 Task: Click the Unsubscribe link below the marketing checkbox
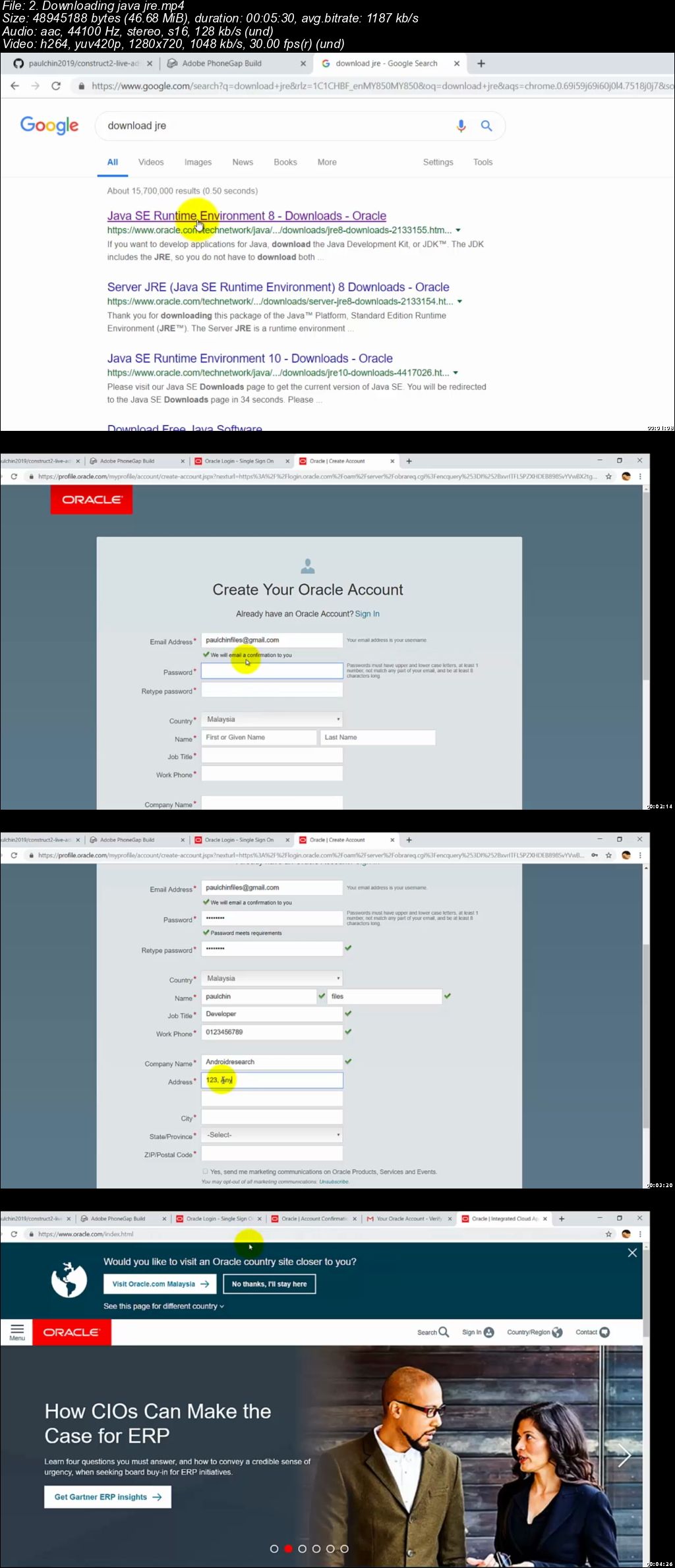click(x=334, y=1182)
